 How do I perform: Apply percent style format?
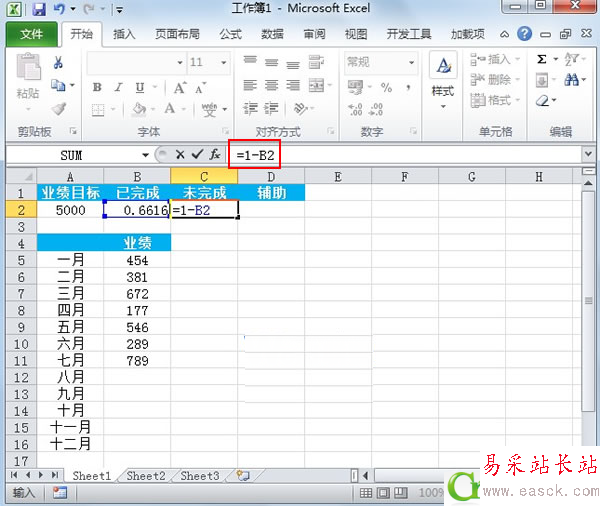click(x=386, y=88)
